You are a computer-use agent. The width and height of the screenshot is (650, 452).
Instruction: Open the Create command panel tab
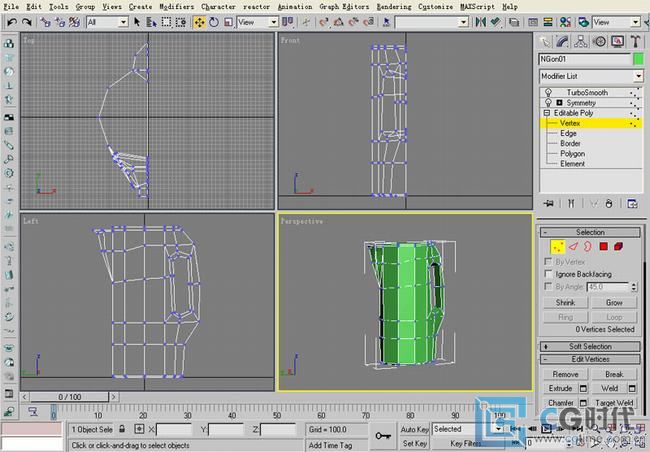click(x=545, y=41)
